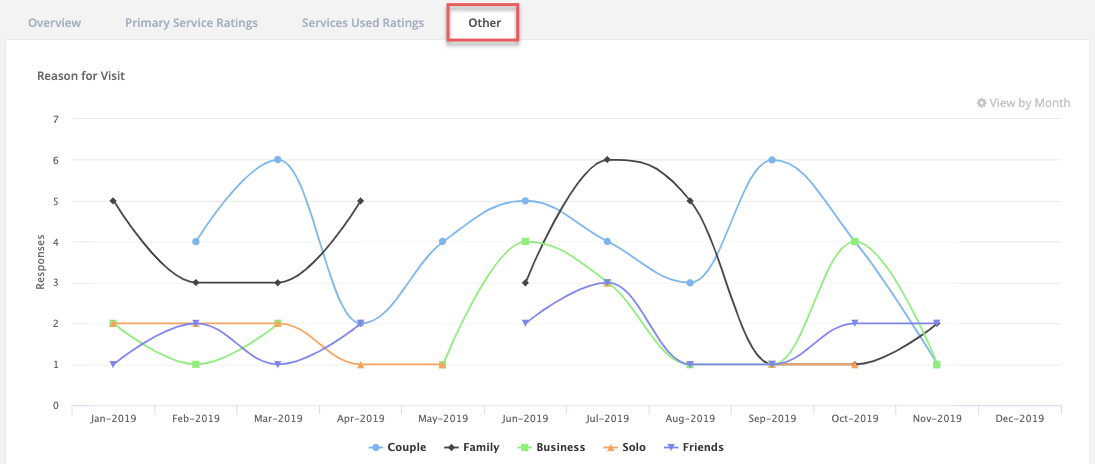Select the Other tab
Image resolution: width=1095 pixels, height=464 pixels.
click(483, 22)
